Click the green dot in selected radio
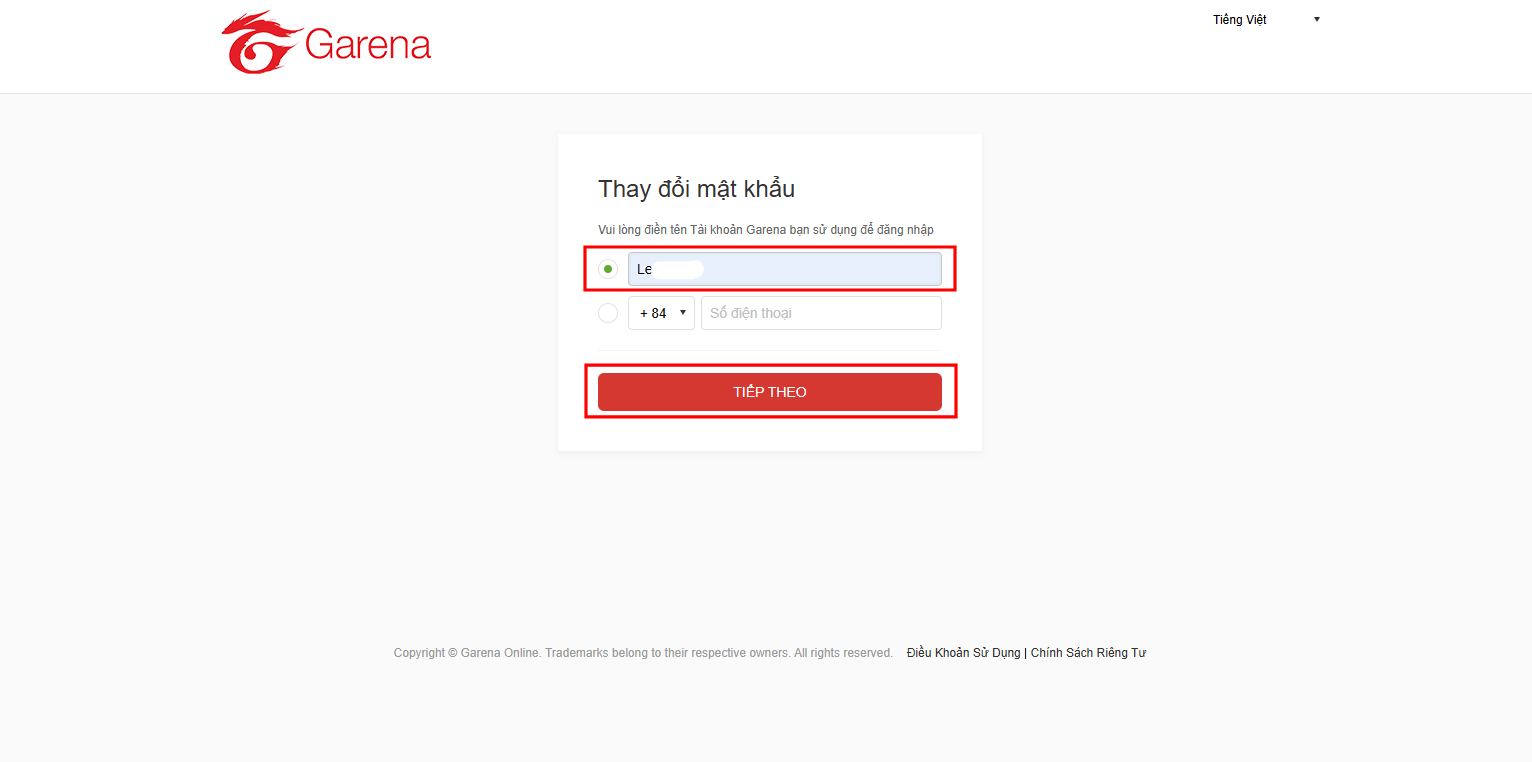Viewport: 1532px width, 762px height. [x=608, y=269]
